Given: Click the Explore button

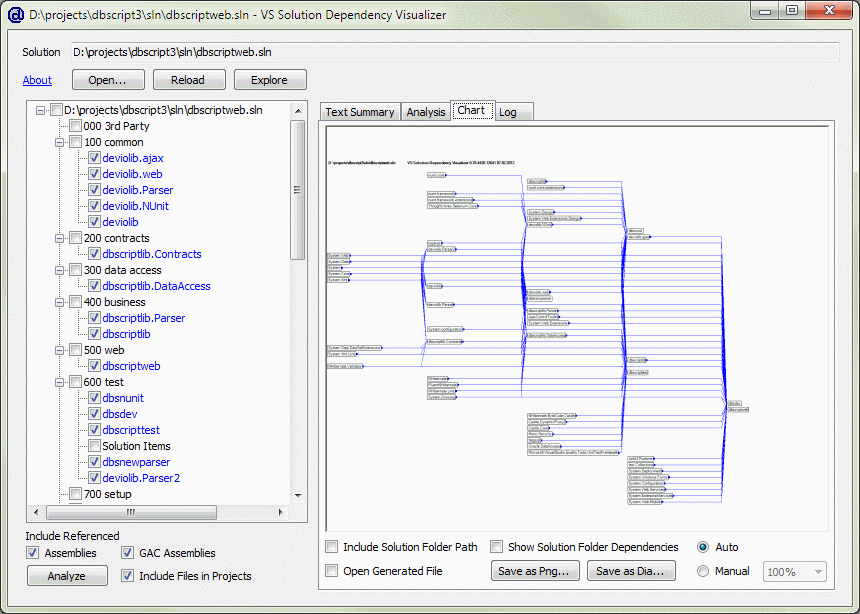Looking at the screenshot, I should [270, 80].
